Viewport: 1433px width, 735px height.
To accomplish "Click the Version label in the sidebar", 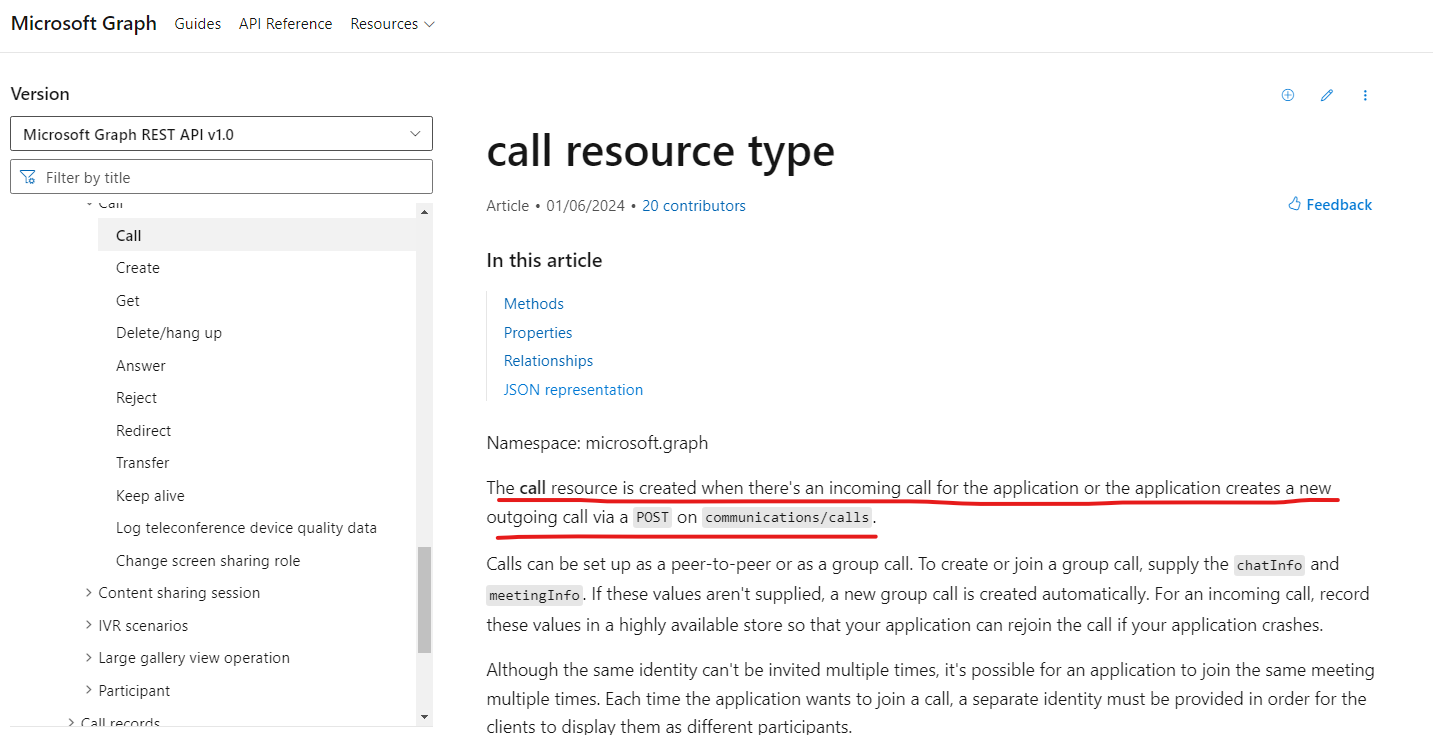I will [x=40, y=94].
